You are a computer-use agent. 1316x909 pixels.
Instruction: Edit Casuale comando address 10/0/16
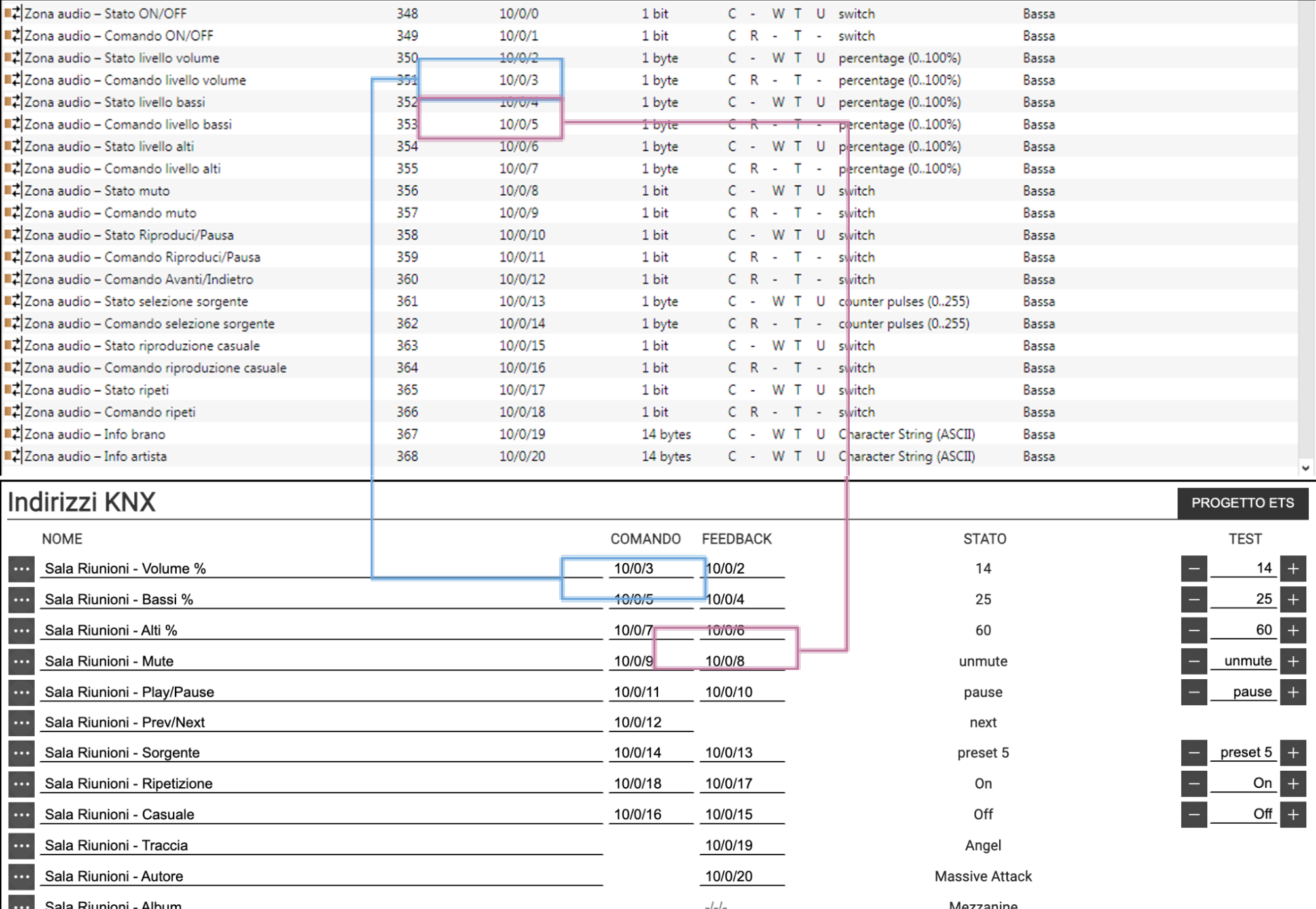[x=651, y=814]
